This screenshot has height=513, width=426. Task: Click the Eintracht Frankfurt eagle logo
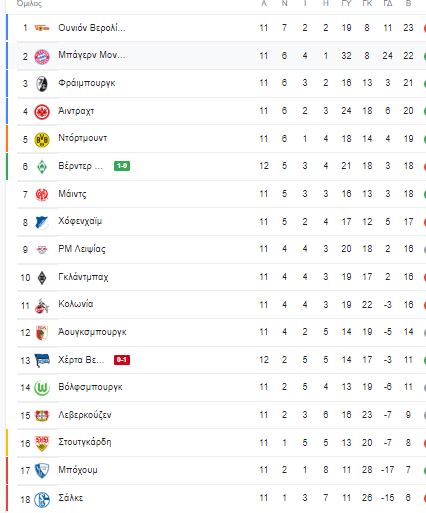tap(42, 112)
